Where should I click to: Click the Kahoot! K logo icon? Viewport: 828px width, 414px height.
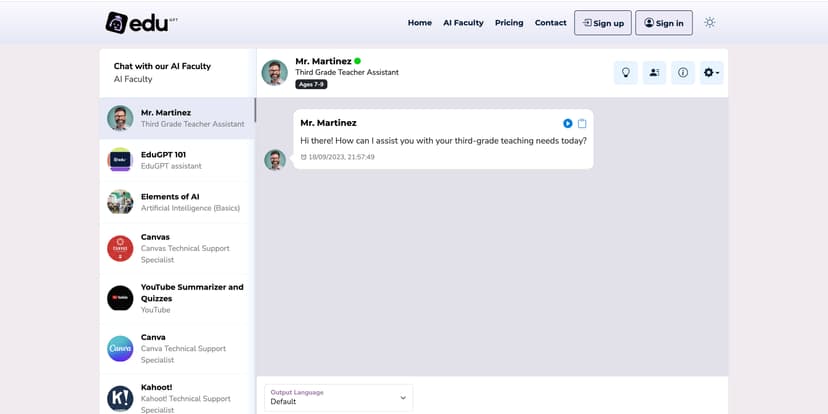(120, 399)
